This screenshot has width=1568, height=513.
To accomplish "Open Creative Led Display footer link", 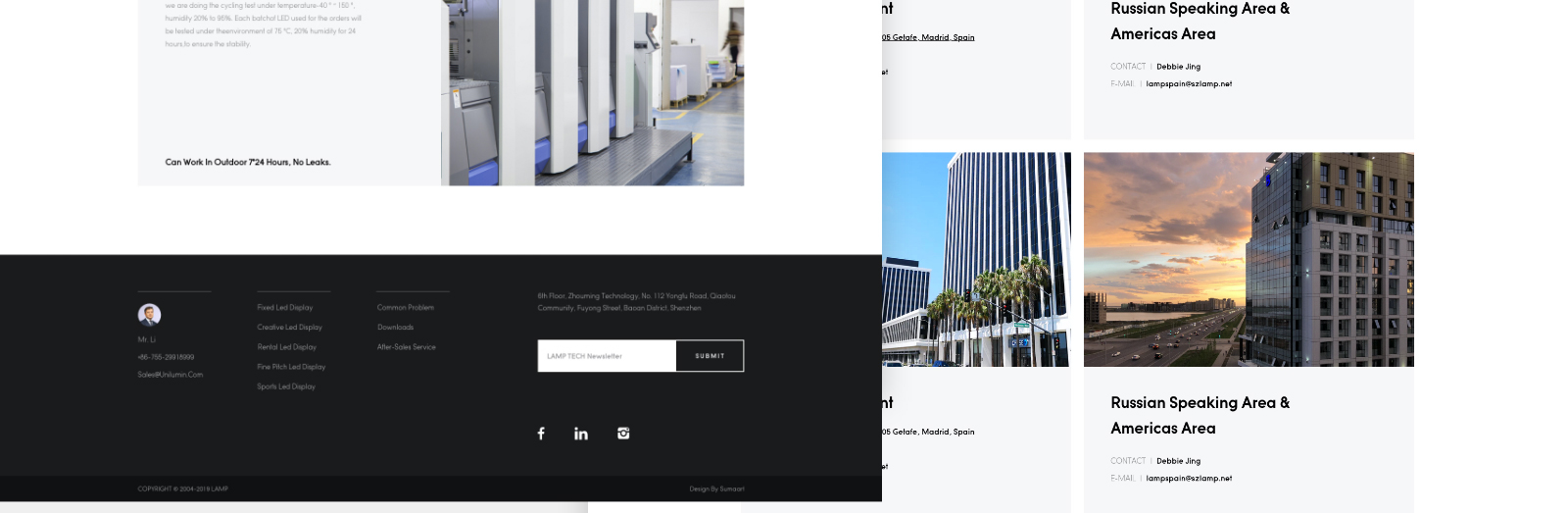I will point(289,328).
